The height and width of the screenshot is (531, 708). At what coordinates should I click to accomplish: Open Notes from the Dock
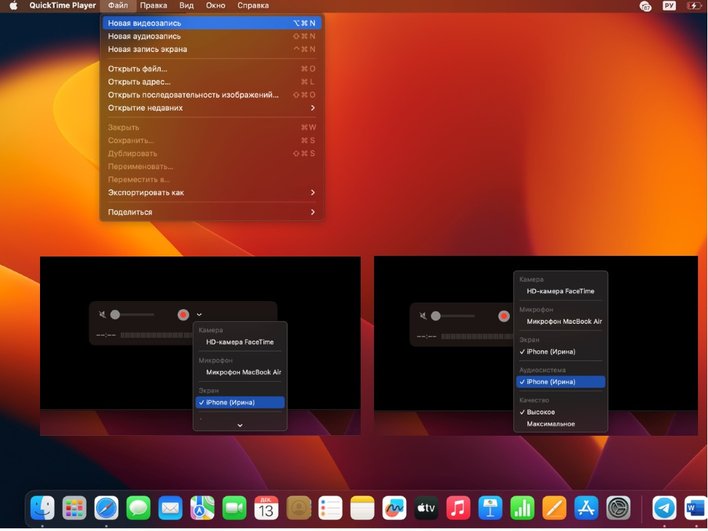click(x=363, y=508)
